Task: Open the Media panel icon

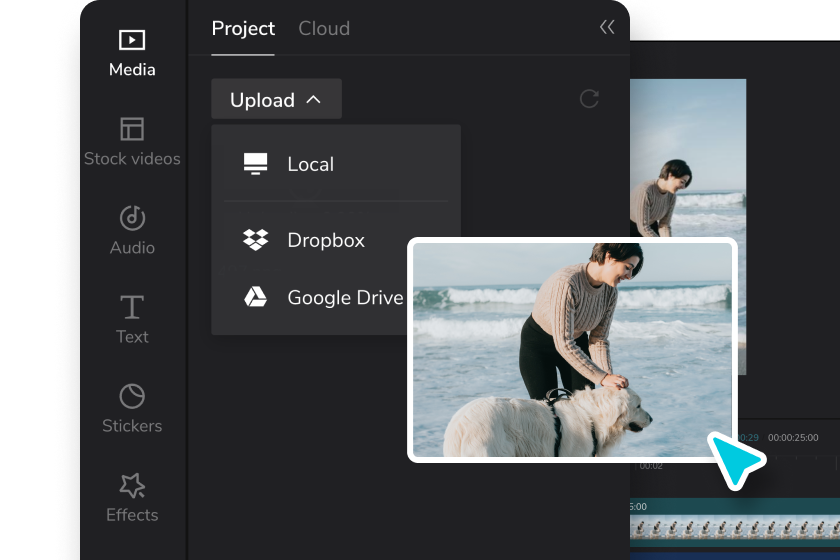Action: [x=132, y=40]
